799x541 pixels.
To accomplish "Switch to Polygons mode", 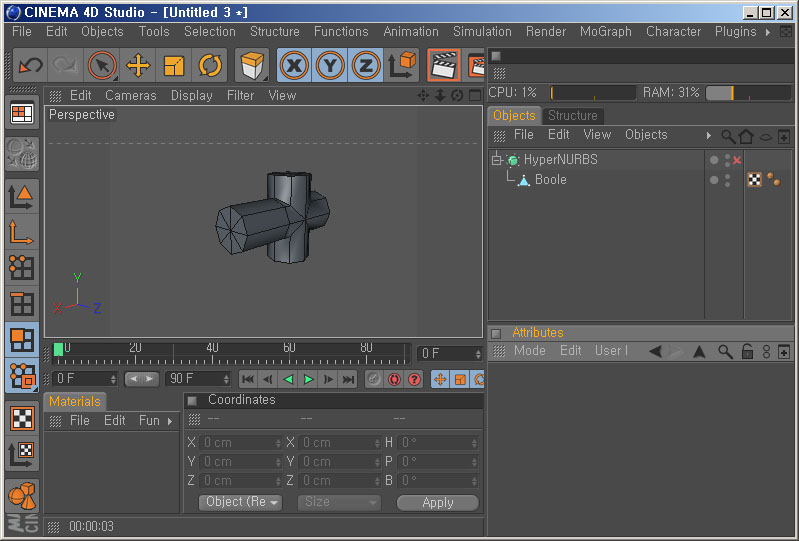I will point(22,340).
